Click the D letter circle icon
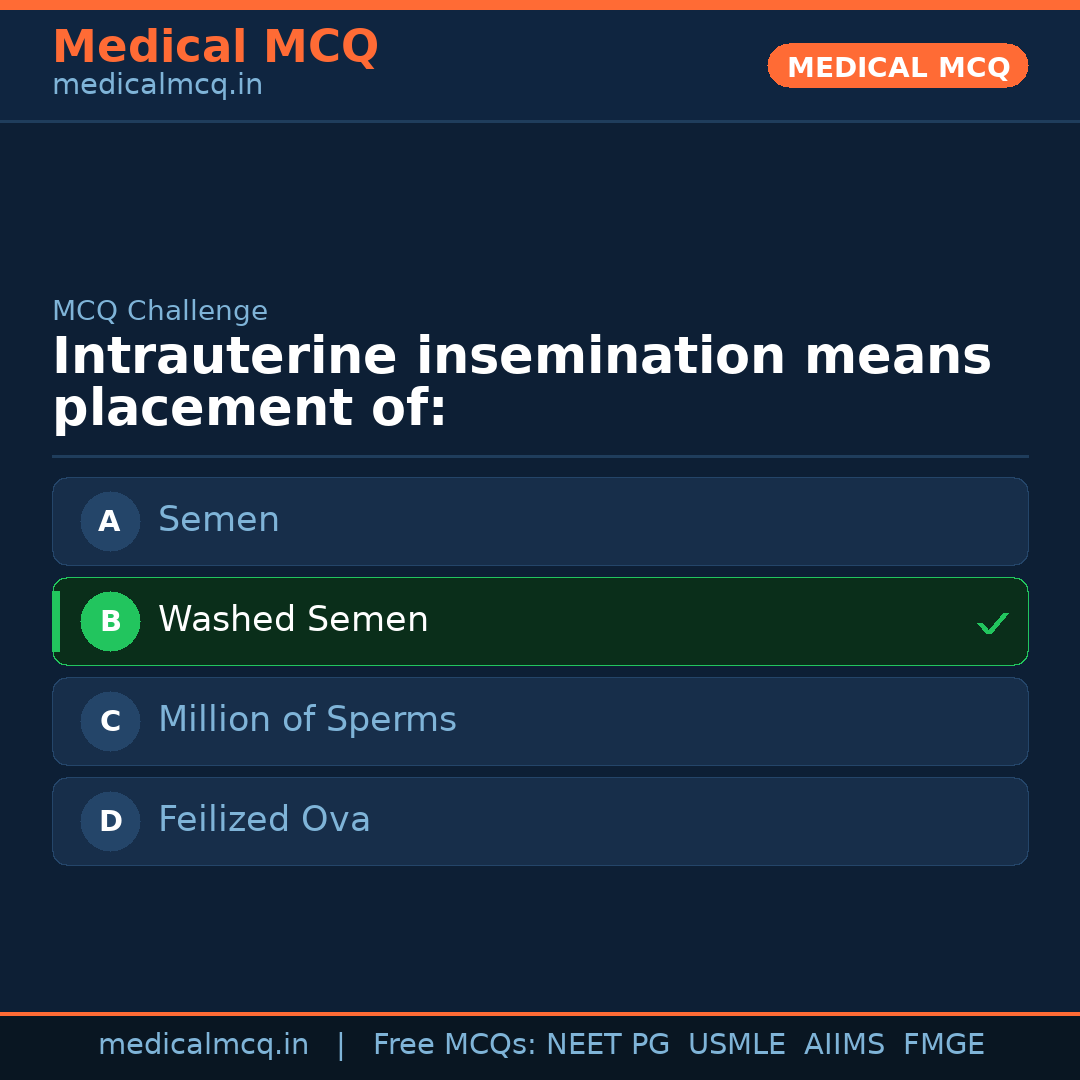This screenshot has height=1080, width=1080. click(110, 821)
